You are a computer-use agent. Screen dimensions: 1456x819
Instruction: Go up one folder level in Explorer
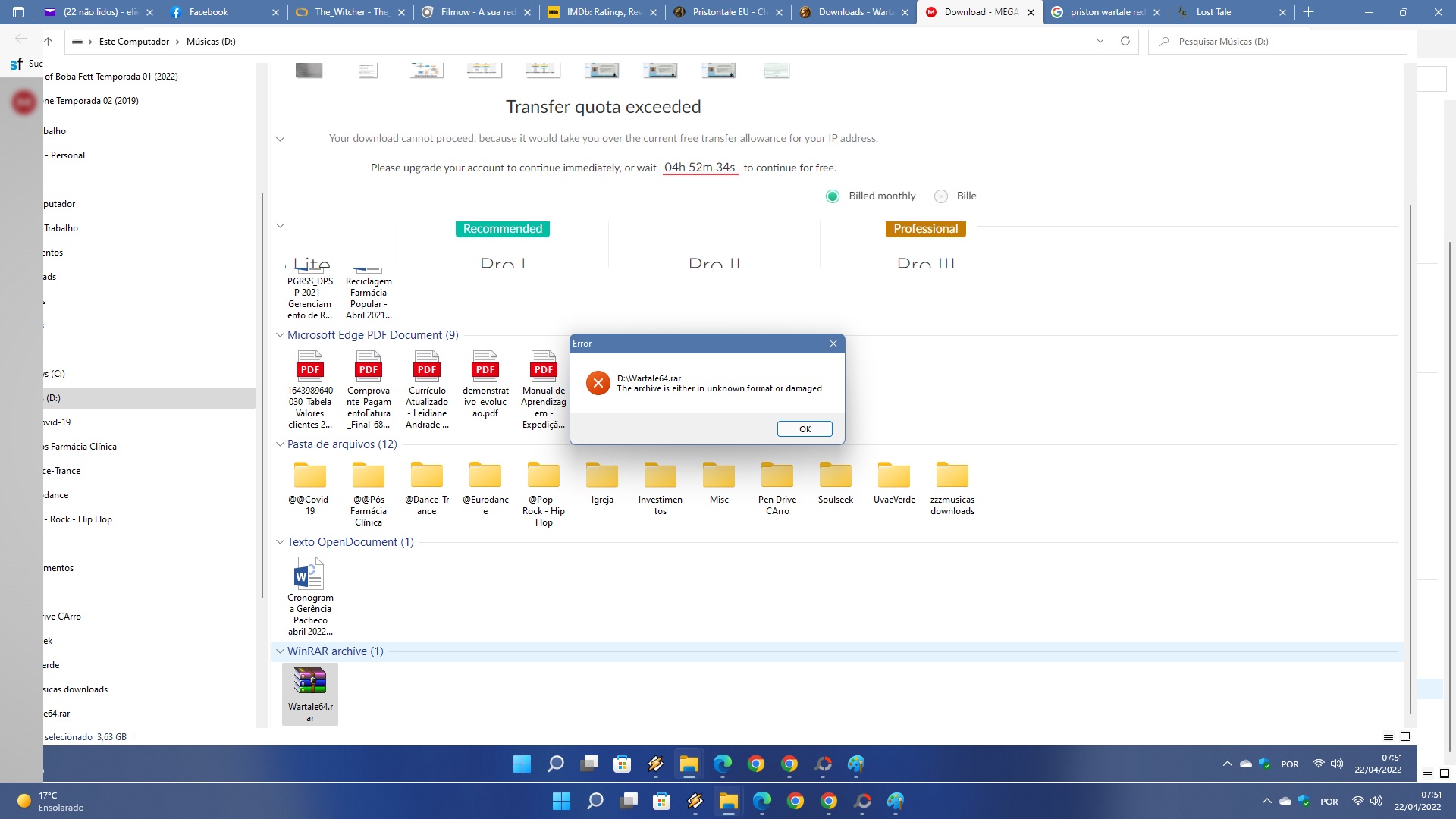coord(48,41)
